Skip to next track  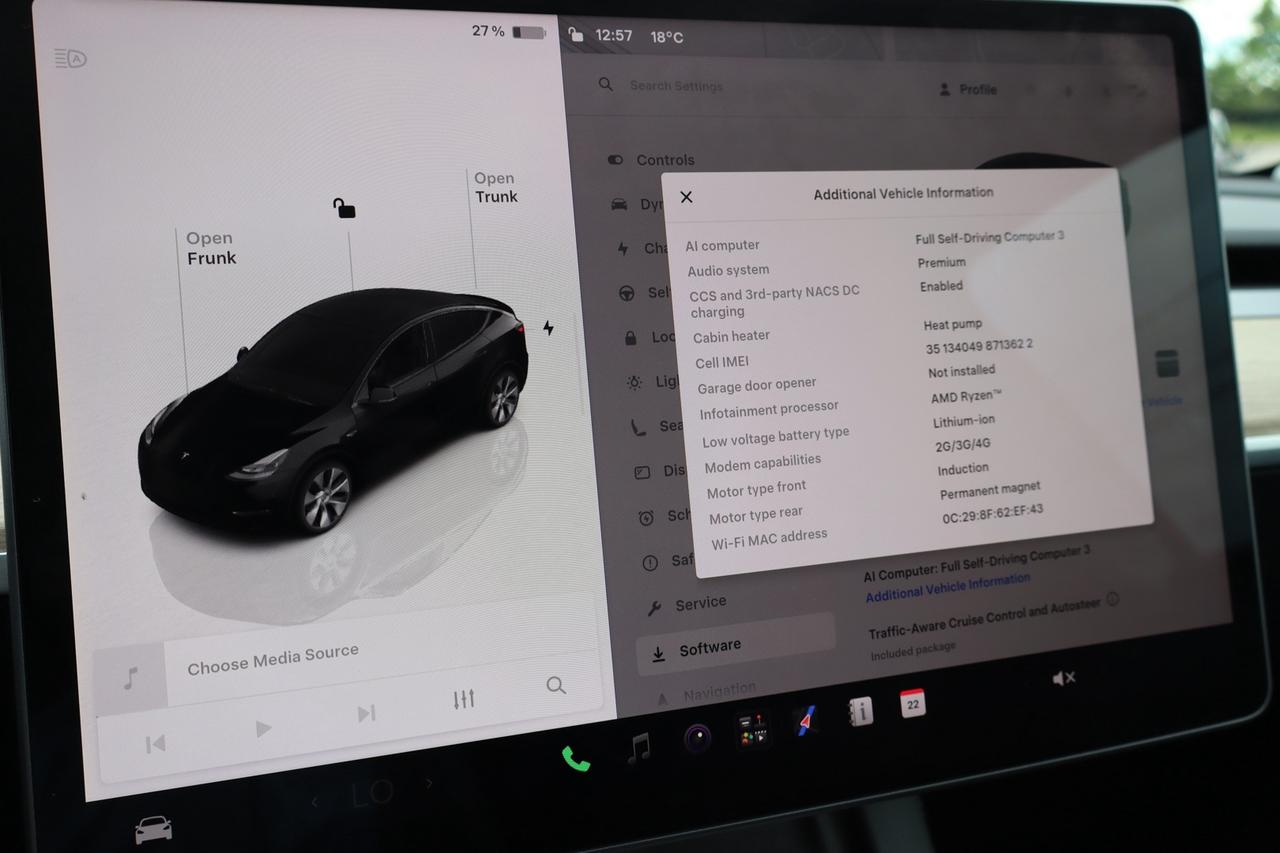pos(366,713)
